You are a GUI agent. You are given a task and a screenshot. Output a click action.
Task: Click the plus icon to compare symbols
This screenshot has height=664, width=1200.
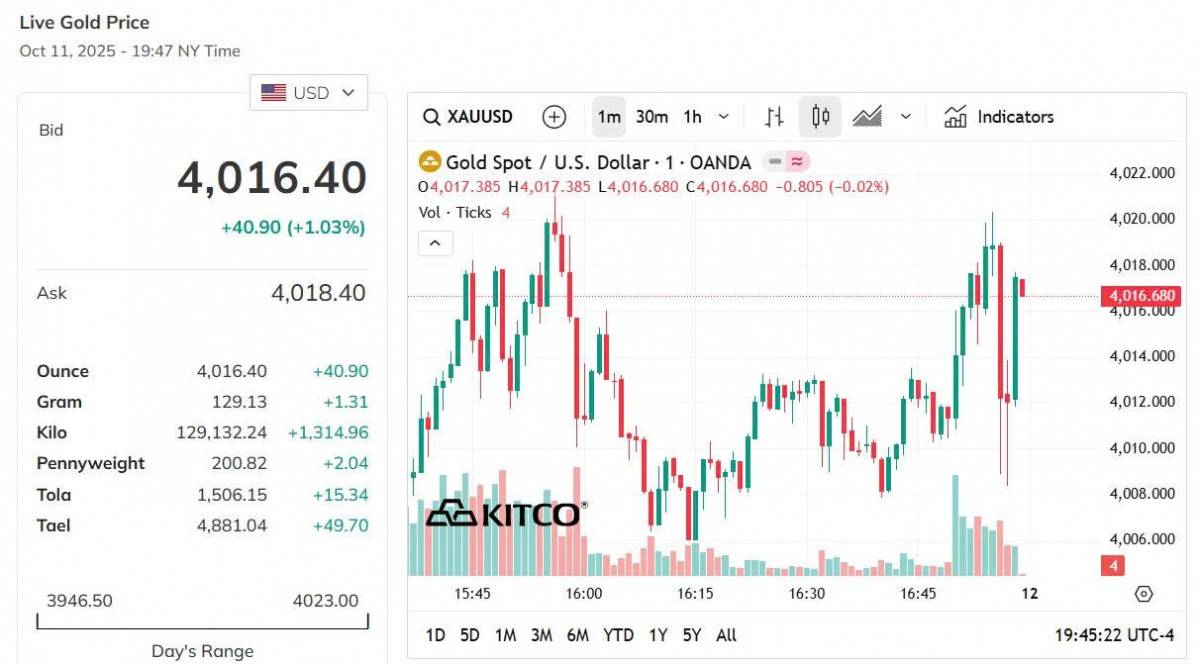554,117
